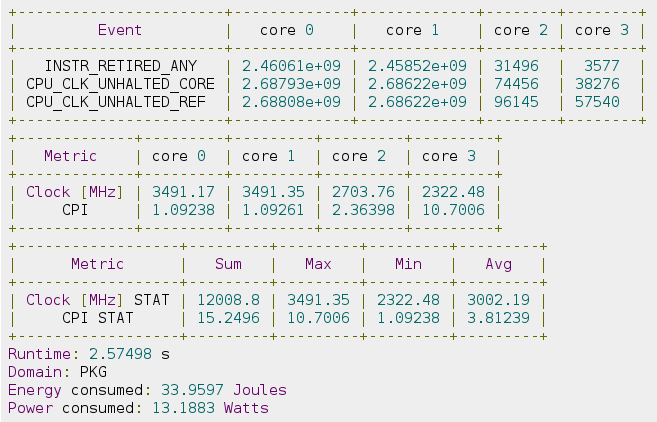657x422 pixels.
Task: Select the 2703.76 MHz clock value
Action: (x=362, y=192)
